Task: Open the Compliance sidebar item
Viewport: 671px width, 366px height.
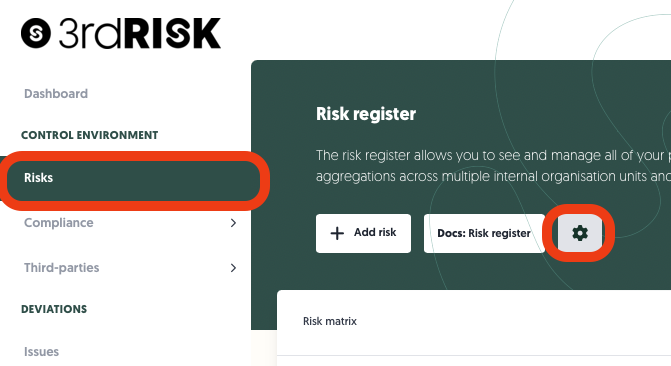Action: (59, 223)
